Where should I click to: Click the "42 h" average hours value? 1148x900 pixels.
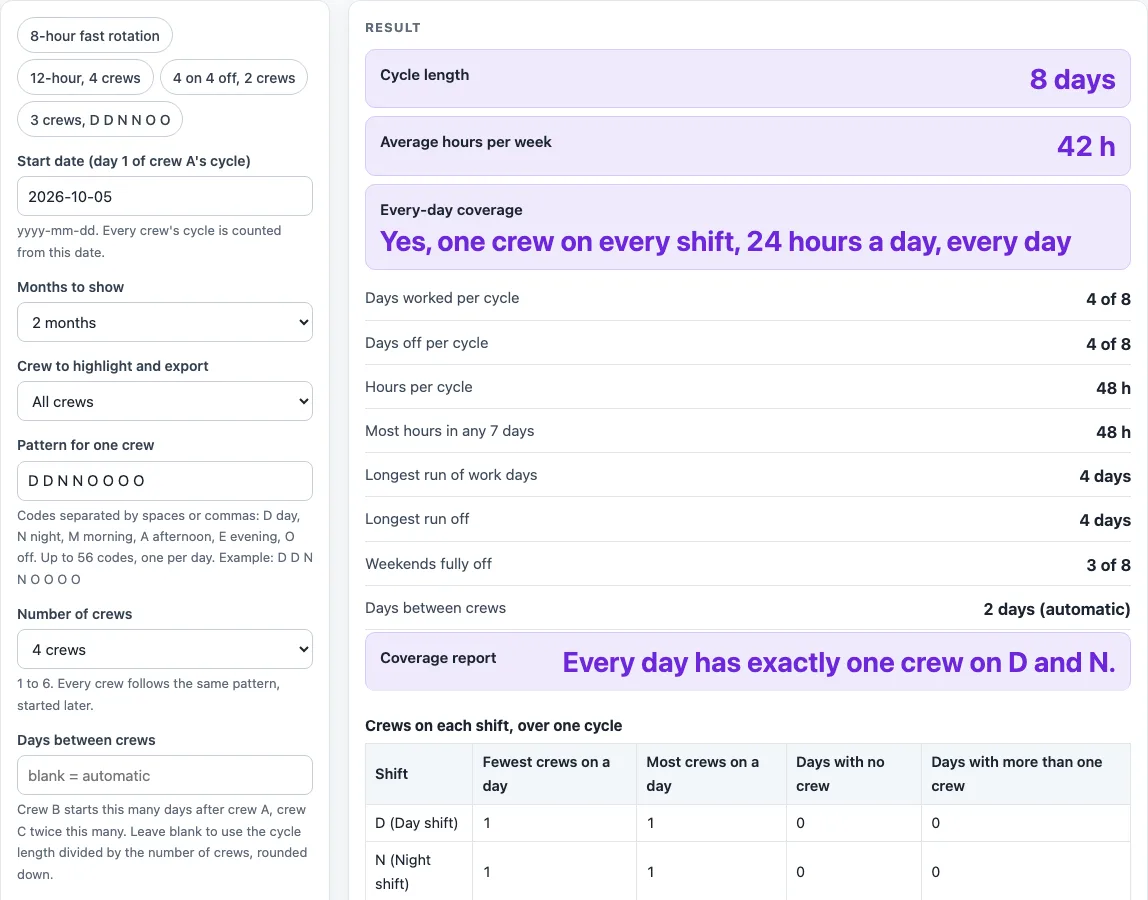[1086, 146]
